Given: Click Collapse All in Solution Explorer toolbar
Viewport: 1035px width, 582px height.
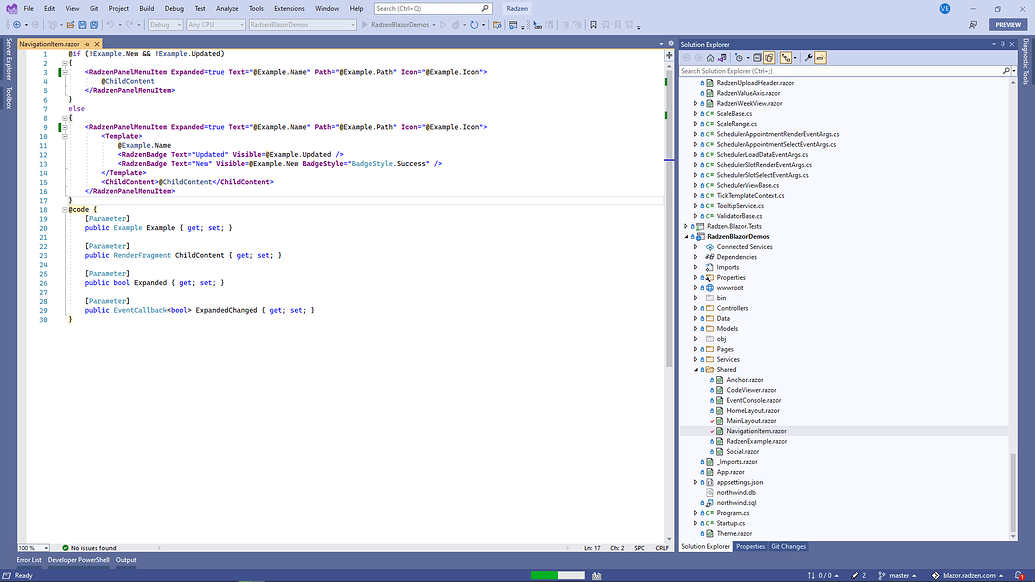Looking at the screenshot, I should point(756,58).
